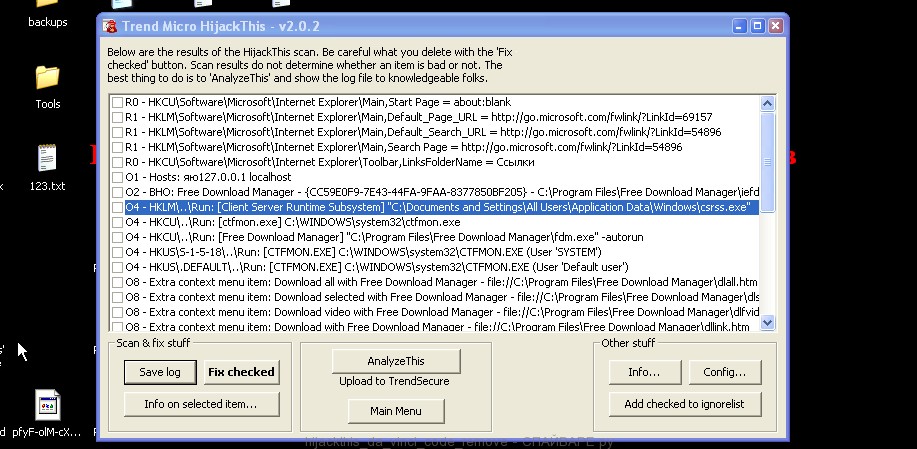Open the backups folder on desktop
The image size is (917, 449).
(x=47, y=13)
